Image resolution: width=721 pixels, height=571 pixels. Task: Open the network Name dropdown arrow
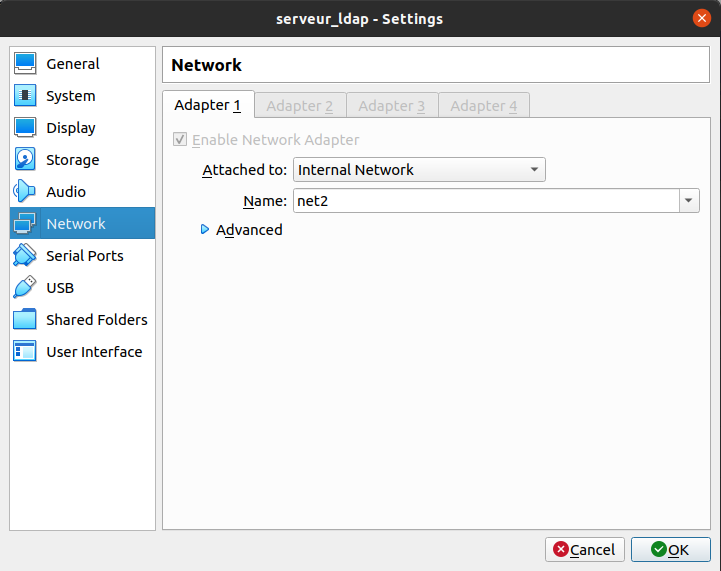click(688, 201)
